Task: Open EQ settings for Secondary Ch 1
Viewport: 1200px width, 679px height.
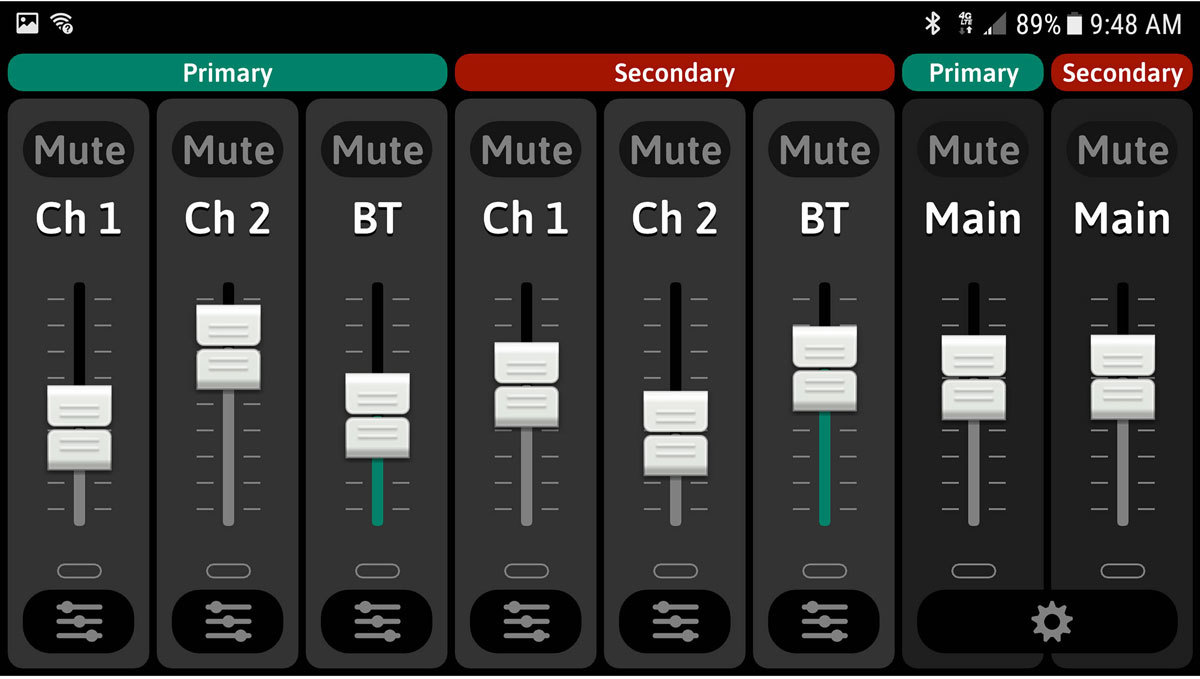Action: point(526,621)
